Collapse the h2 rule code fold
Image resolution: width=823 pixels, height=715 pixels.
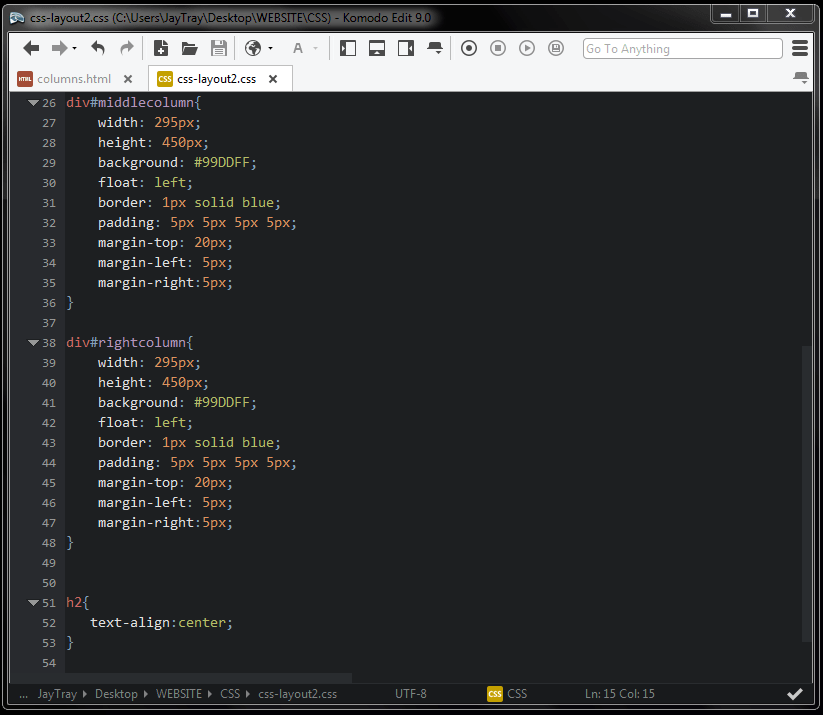click(x=32, y=602)
